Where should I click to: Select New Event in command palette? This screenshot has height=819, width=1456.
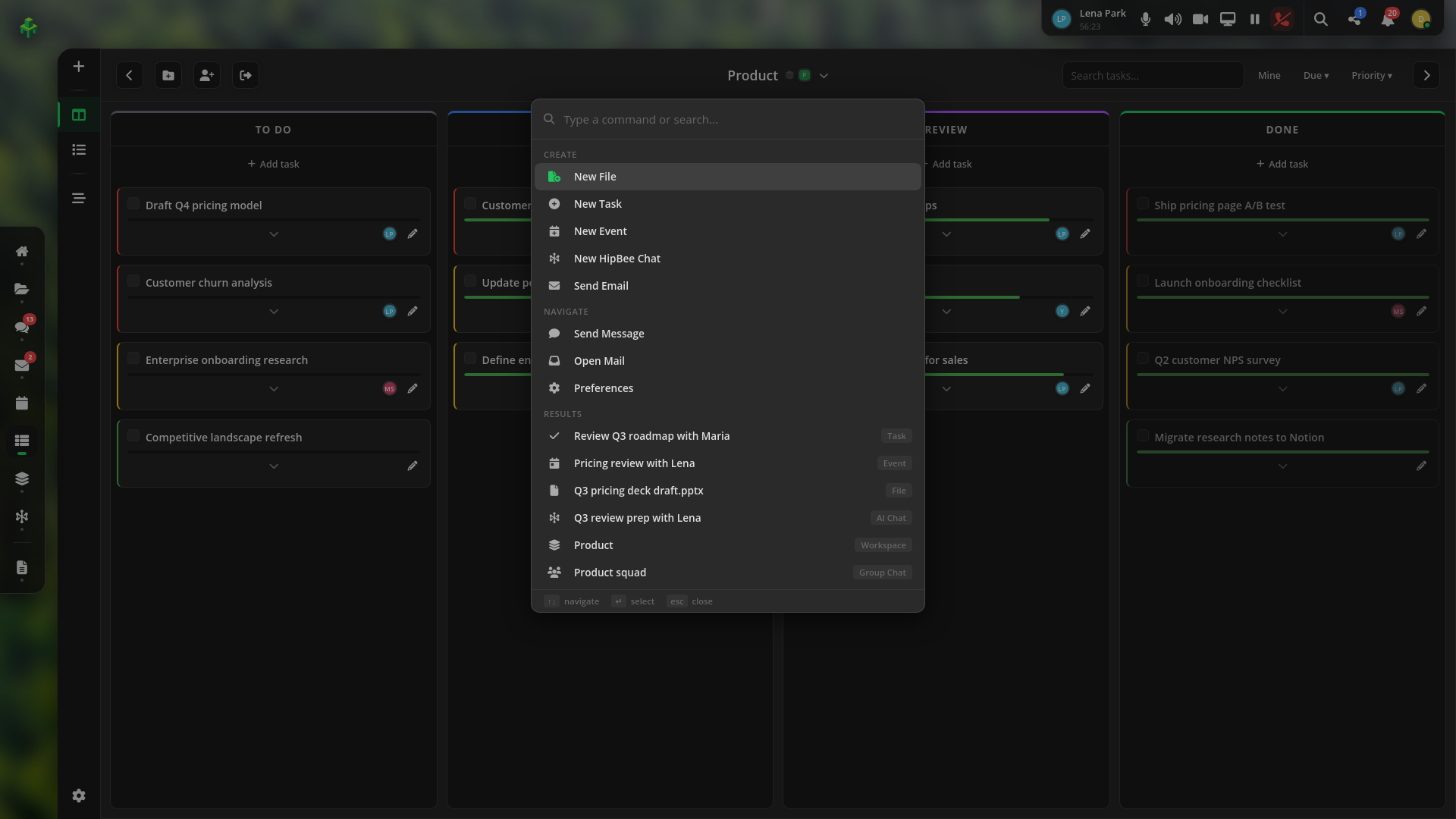(728, 231)
